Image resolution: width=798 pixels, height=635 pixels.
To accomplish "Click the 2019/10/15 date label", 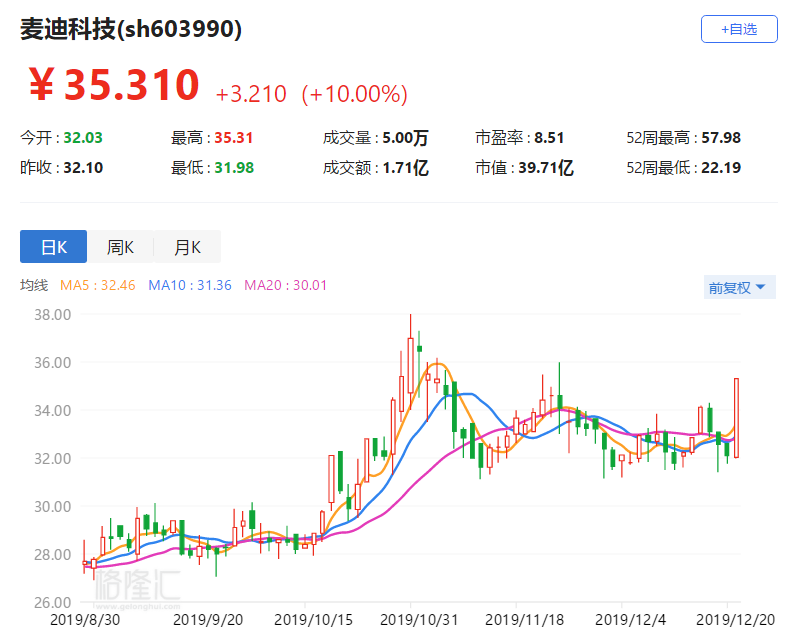I will (x=314, y=620).
